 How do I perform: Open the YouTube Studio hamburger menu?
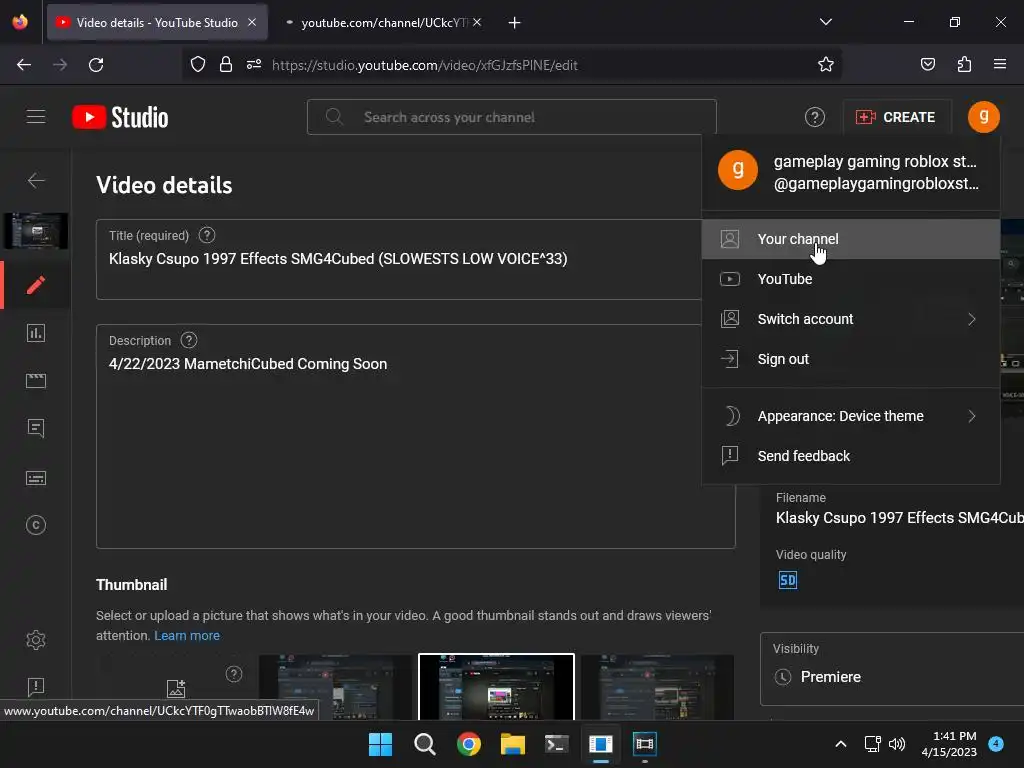(x=36, y=117)
